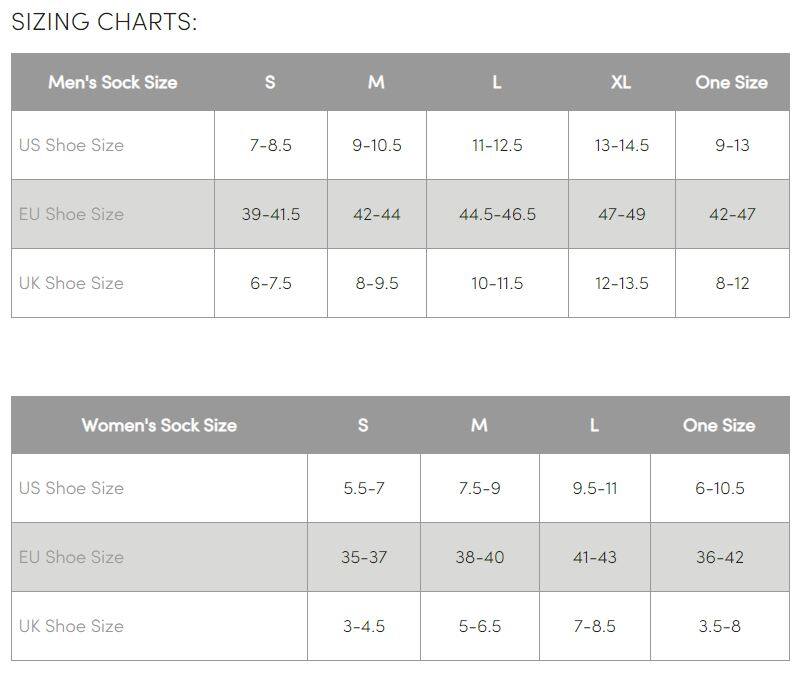Click the SIZING CHARTS heading

tap(104, 22)
